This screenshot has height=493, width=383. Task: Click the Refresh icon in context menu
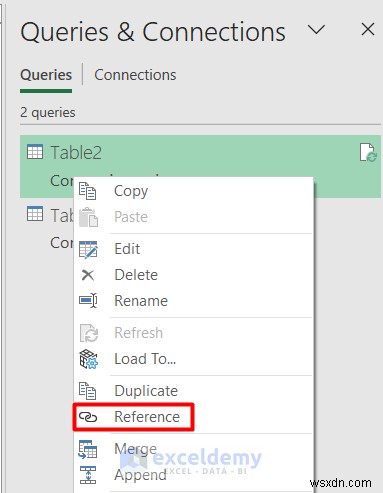[89, 333]
